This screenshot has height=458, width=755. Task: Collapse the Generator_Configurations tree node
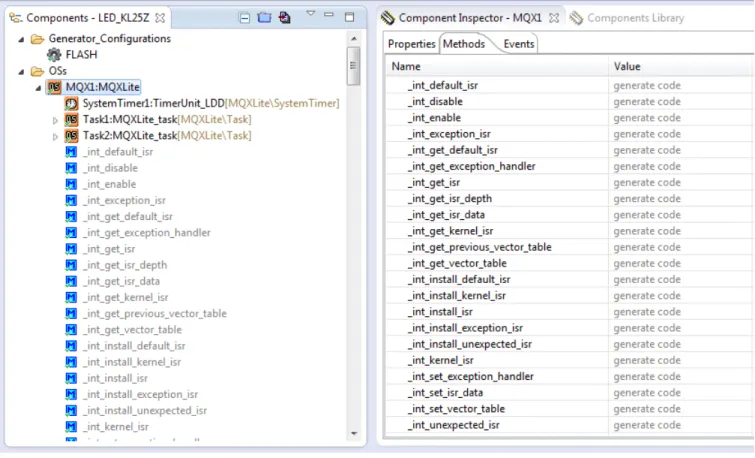pyautogui.click(x=21, y=39)
